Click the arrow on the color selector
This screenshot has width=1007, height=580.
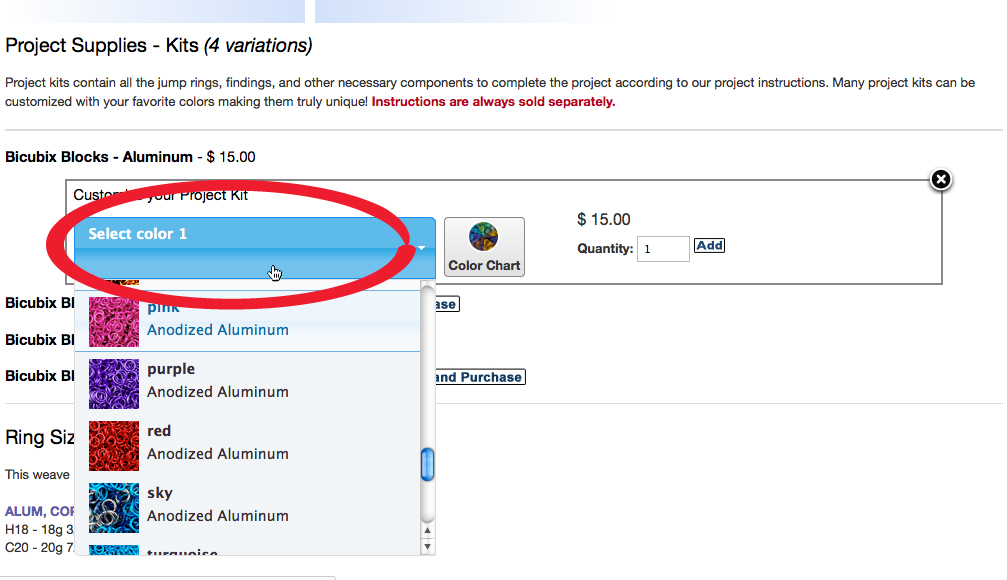point(423,247)
